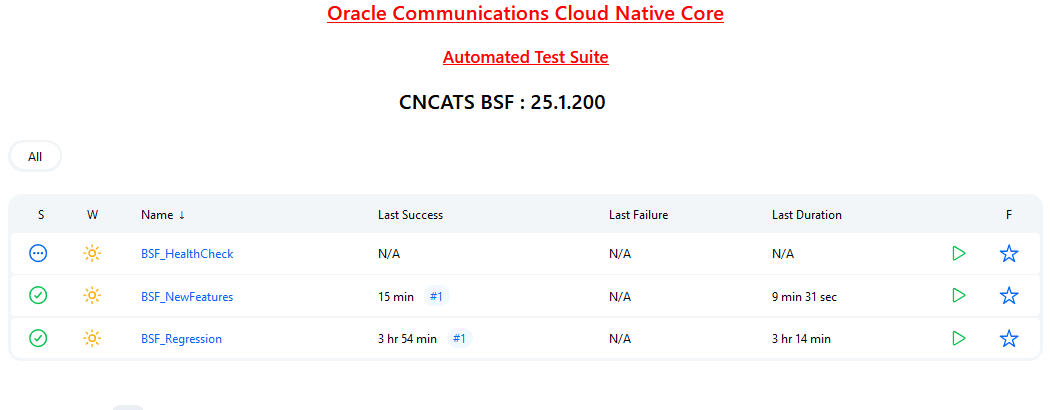Sort by the Last Failure column

coord(639,215)
